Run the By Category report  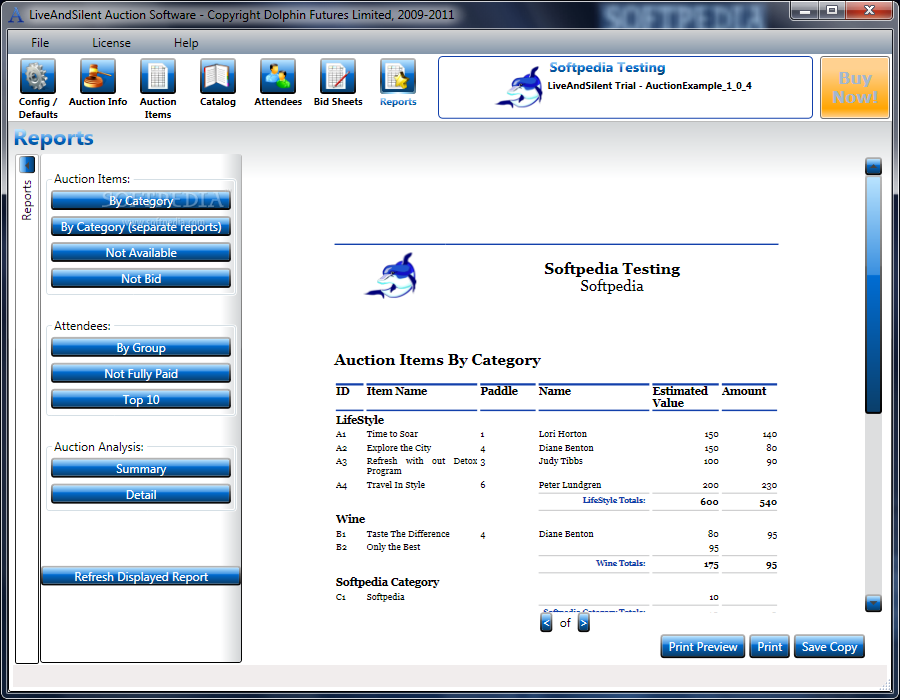point(141,200)
